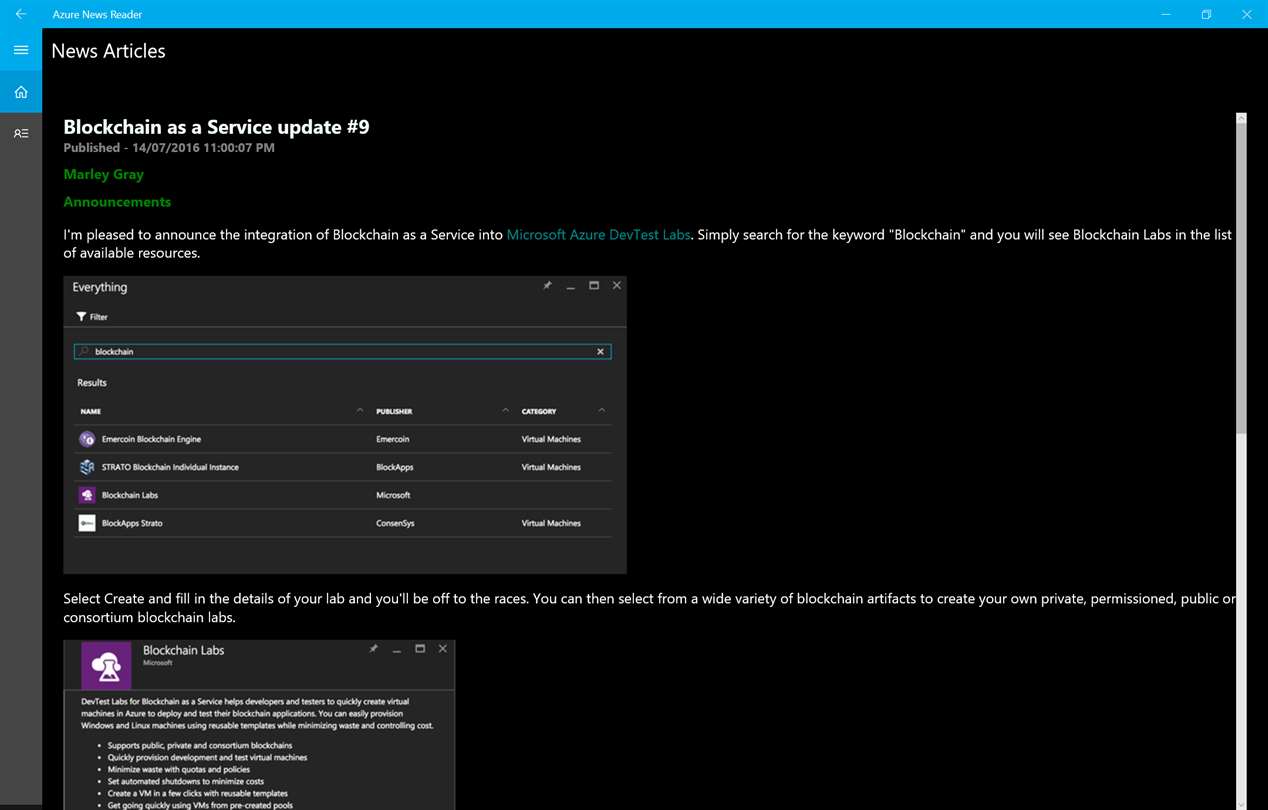Screen dimensions: 1268x810
Task: Open the hamburger navigation menu
Action: (x=21, y=50)
